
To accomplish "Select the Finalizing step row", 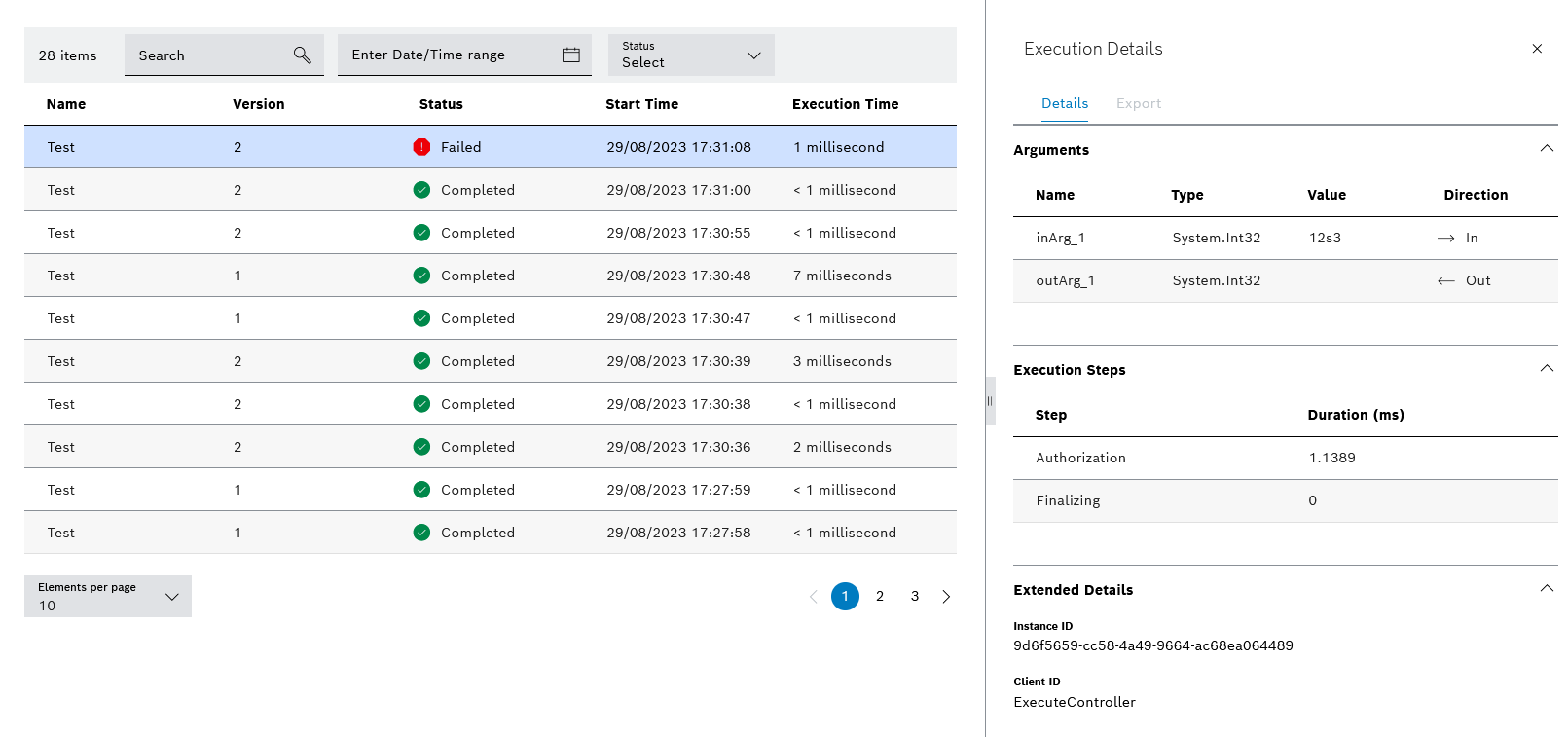I will [1286, 500].
